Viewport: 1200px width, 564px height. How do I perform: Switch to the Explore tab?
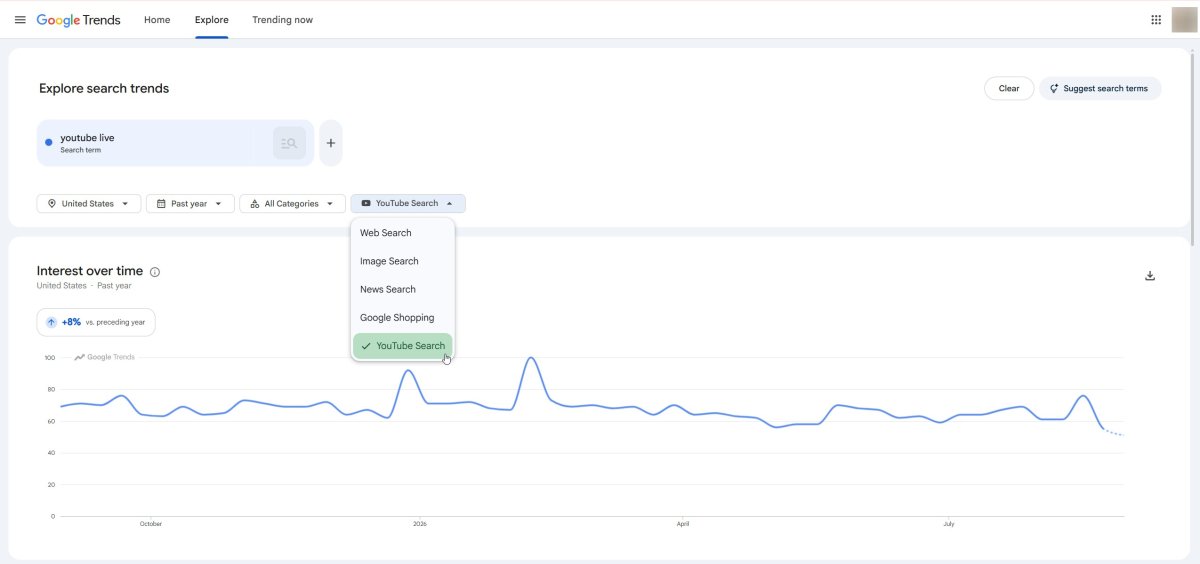pos(212,20)
